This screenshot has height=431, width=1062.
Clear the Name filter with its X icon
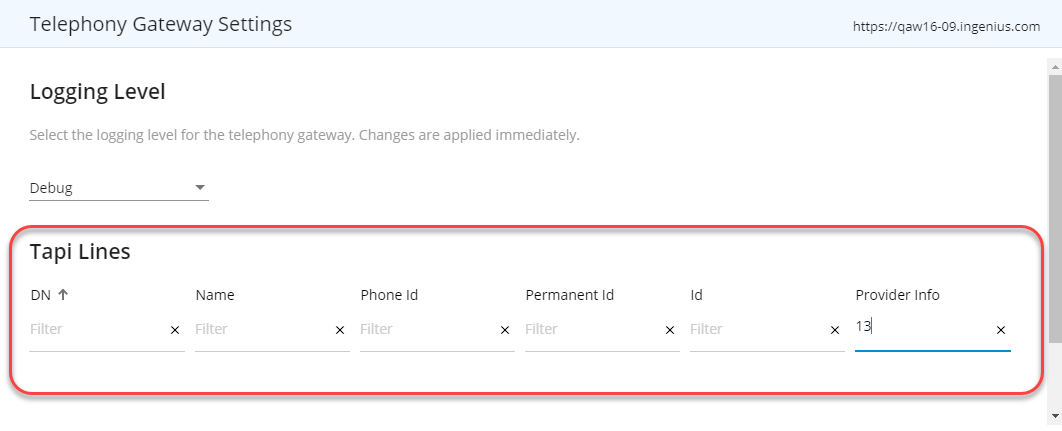pyautogui.click(x=340, y=330)
